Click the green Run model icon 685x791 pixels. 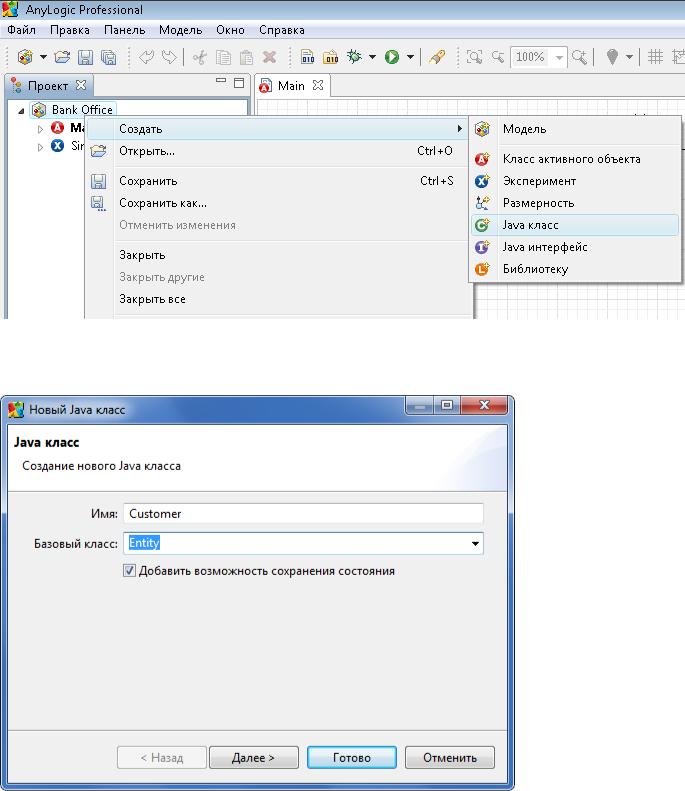click(391, 57)
